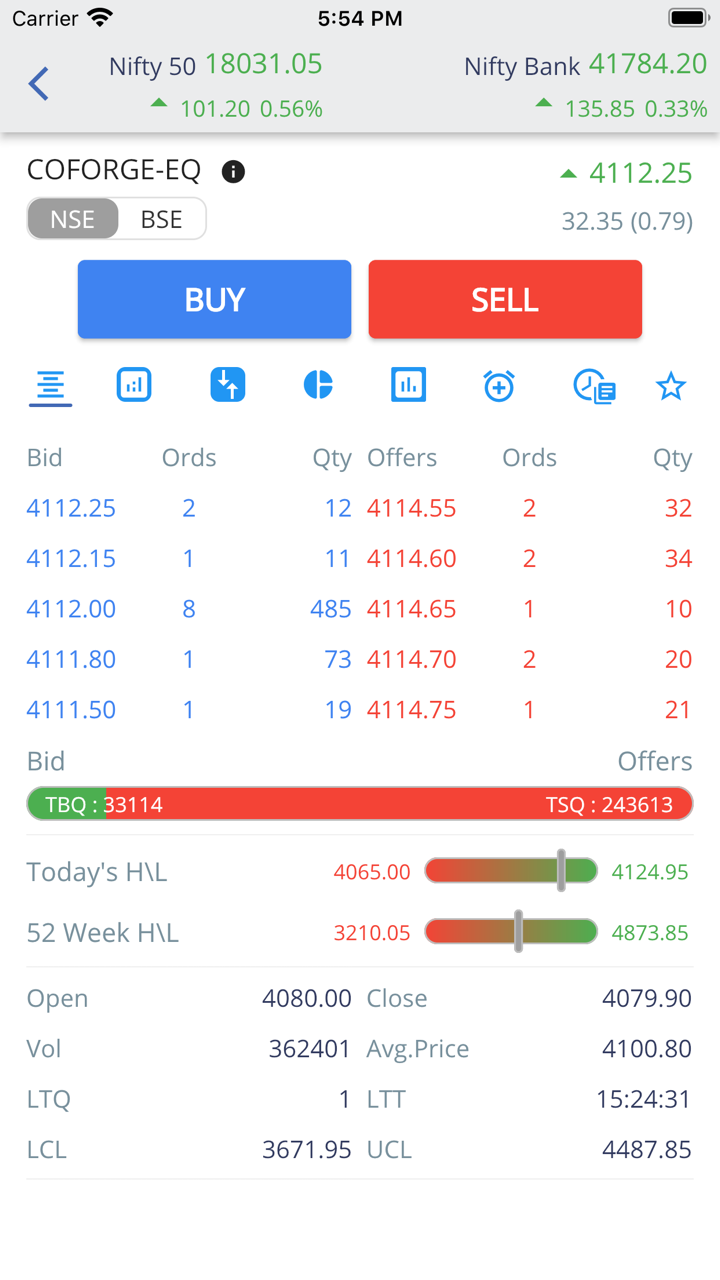Select the market depth tab icon
The width and height of the screenshot is (720, 1280).
(x=50, y=386)
